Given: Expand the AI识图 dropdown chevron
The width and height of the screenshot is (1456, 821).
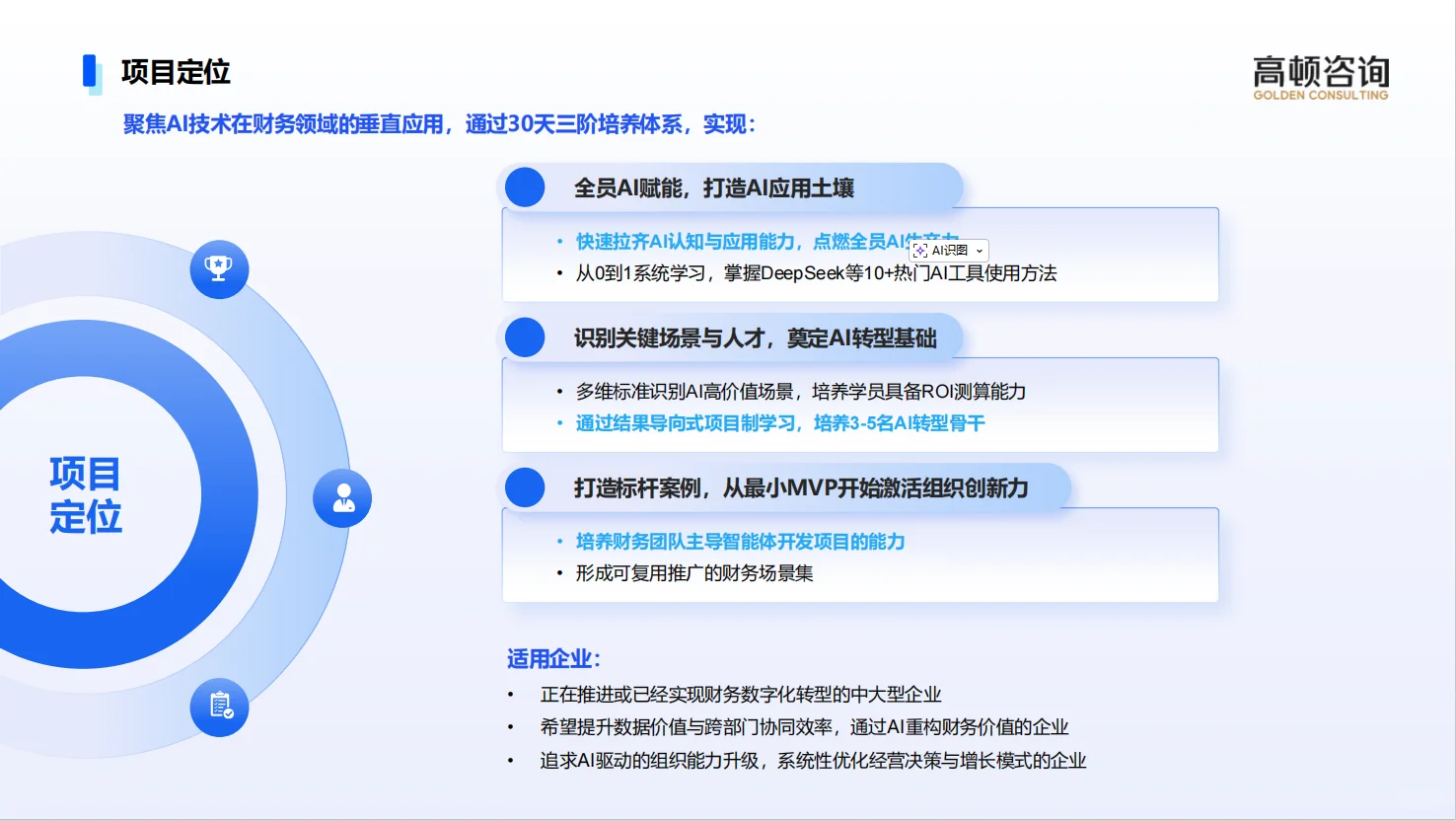Looking at the screenshot, I should [978, 251].
